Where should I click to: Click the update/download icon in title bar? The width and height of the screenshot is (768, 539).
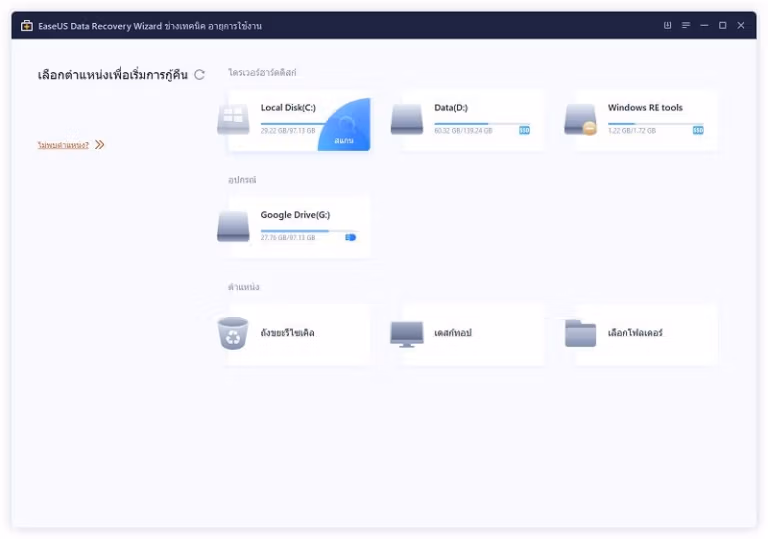667,25
